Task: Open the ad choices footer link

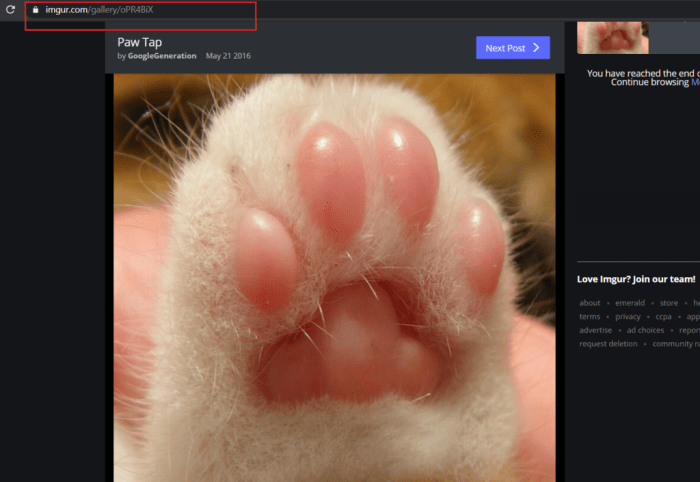Action: click(x=645, y=330)
